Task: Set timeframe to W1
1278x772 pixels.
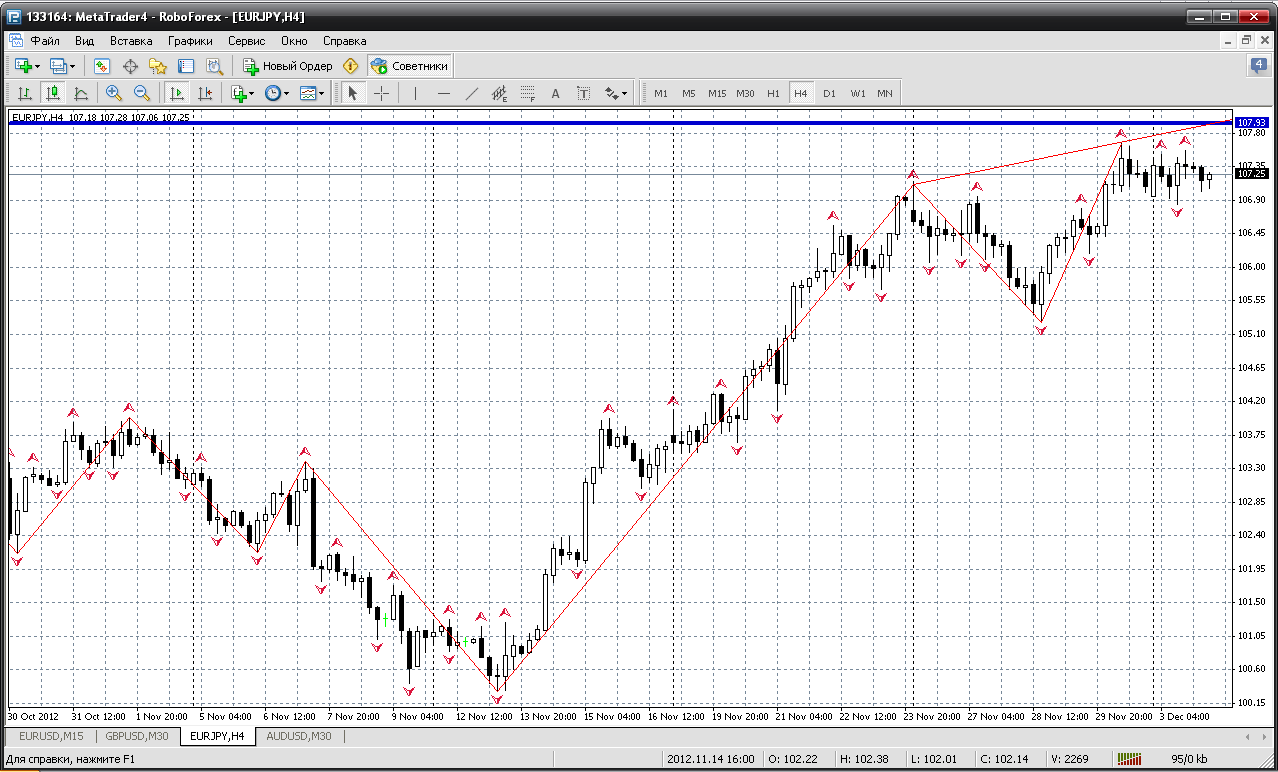Action: pos(857,93)
